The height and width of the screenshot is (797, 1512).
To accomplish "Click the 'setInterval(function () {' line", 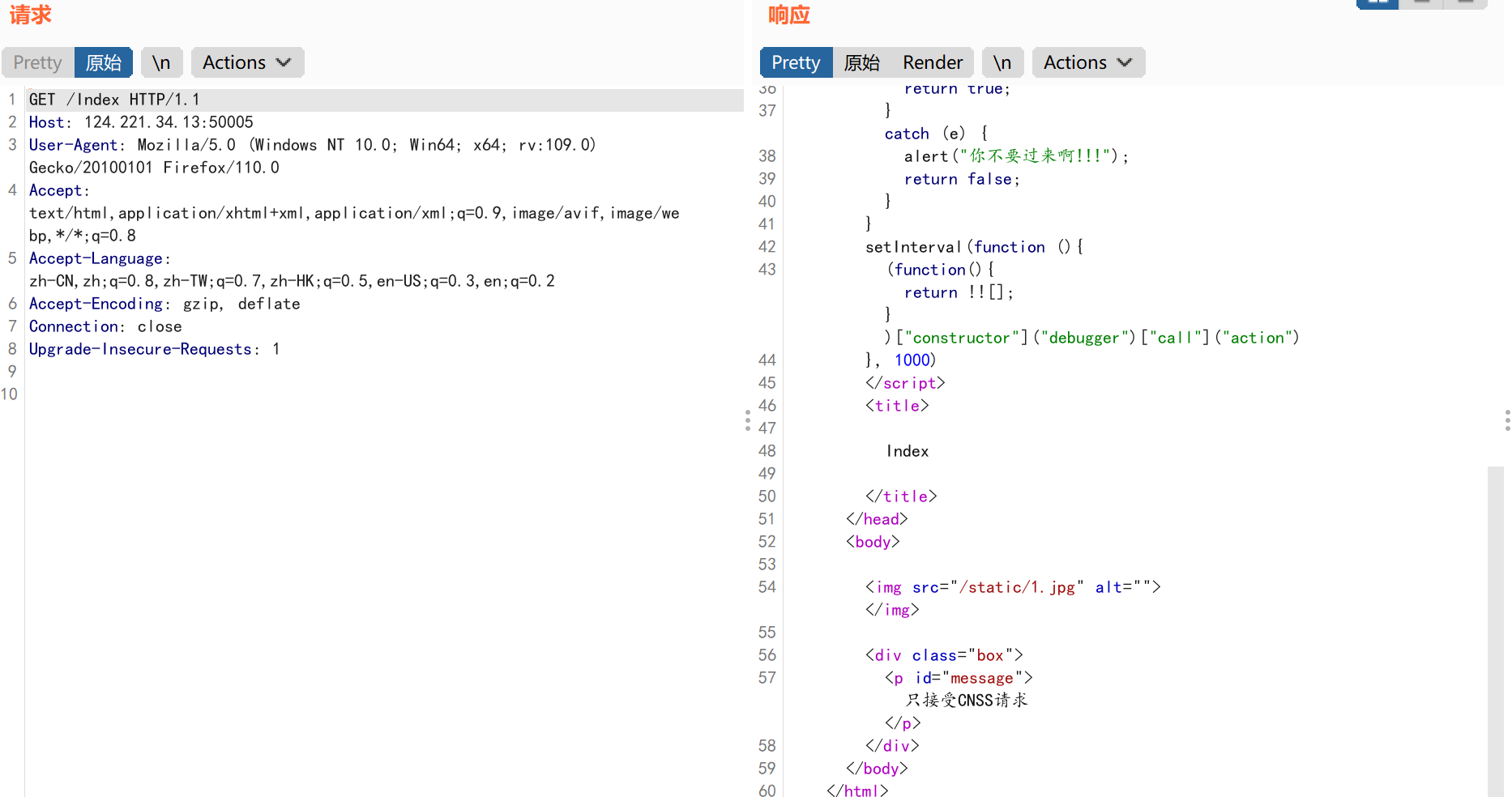I will [x=974, y=247].
